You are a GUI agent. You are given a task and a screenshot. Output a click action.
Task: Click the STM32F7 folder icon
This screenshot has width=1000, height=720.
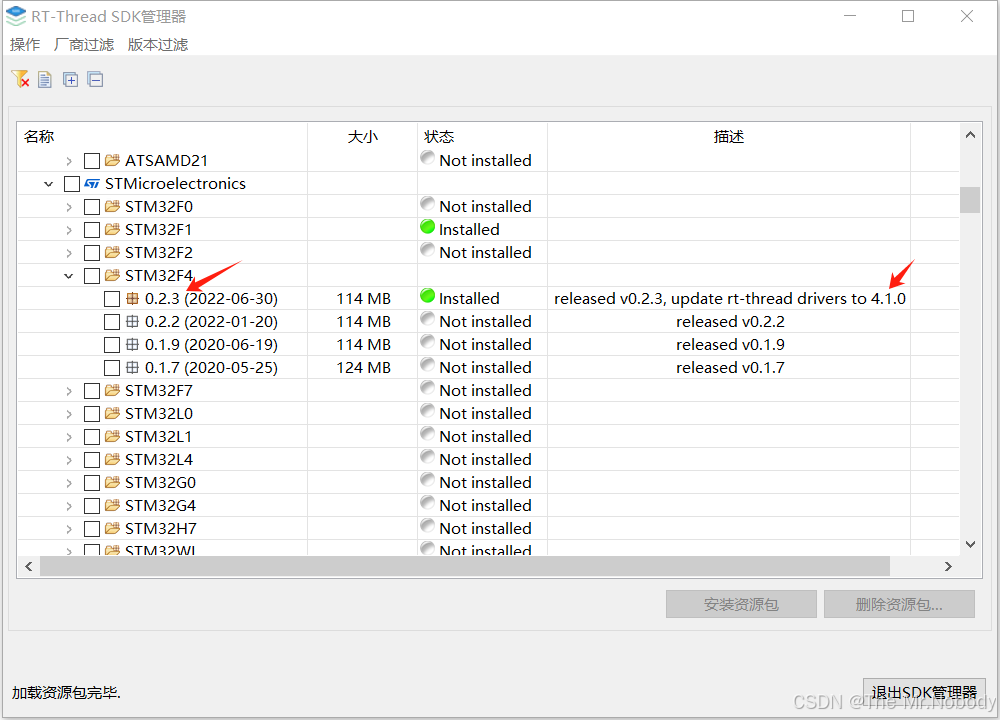click(x=112, y=390)
